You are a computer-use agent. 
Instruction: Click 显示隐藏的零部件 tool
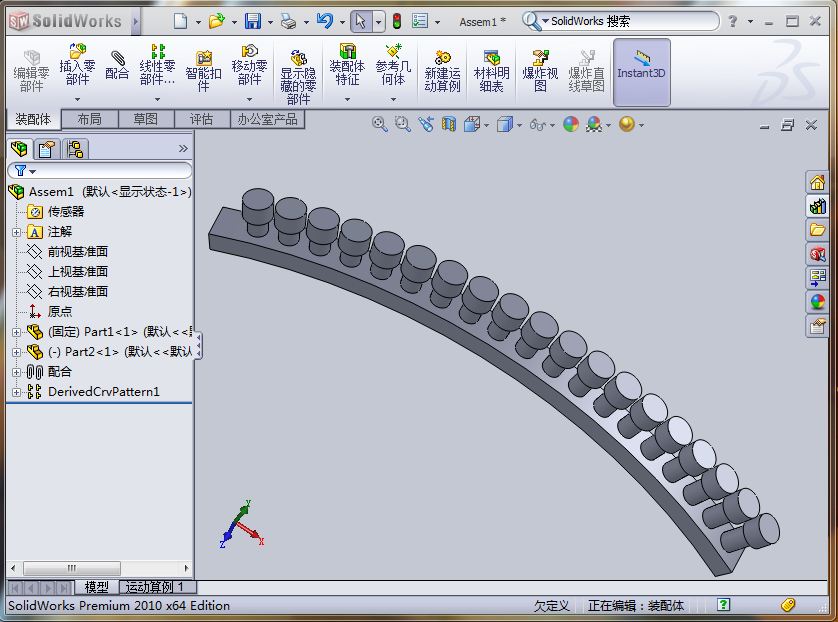298,77
